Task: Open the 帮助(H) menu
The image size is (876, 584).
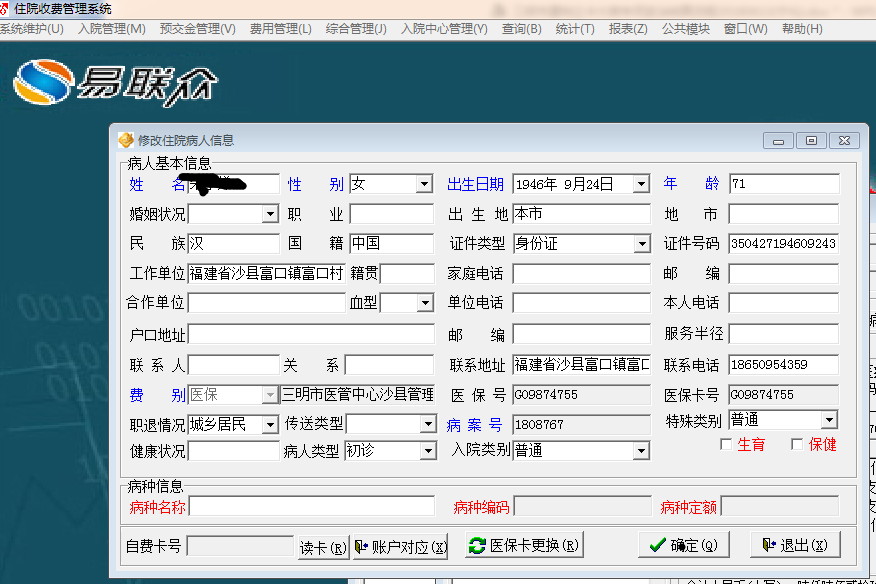Action: pyautogui.click(x=802, y=29)
